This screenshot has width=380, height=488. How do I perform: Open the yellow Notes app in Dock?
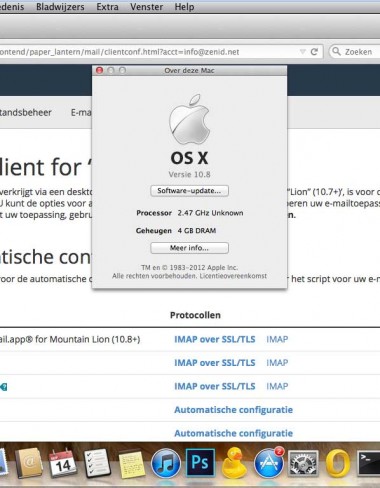132,464
